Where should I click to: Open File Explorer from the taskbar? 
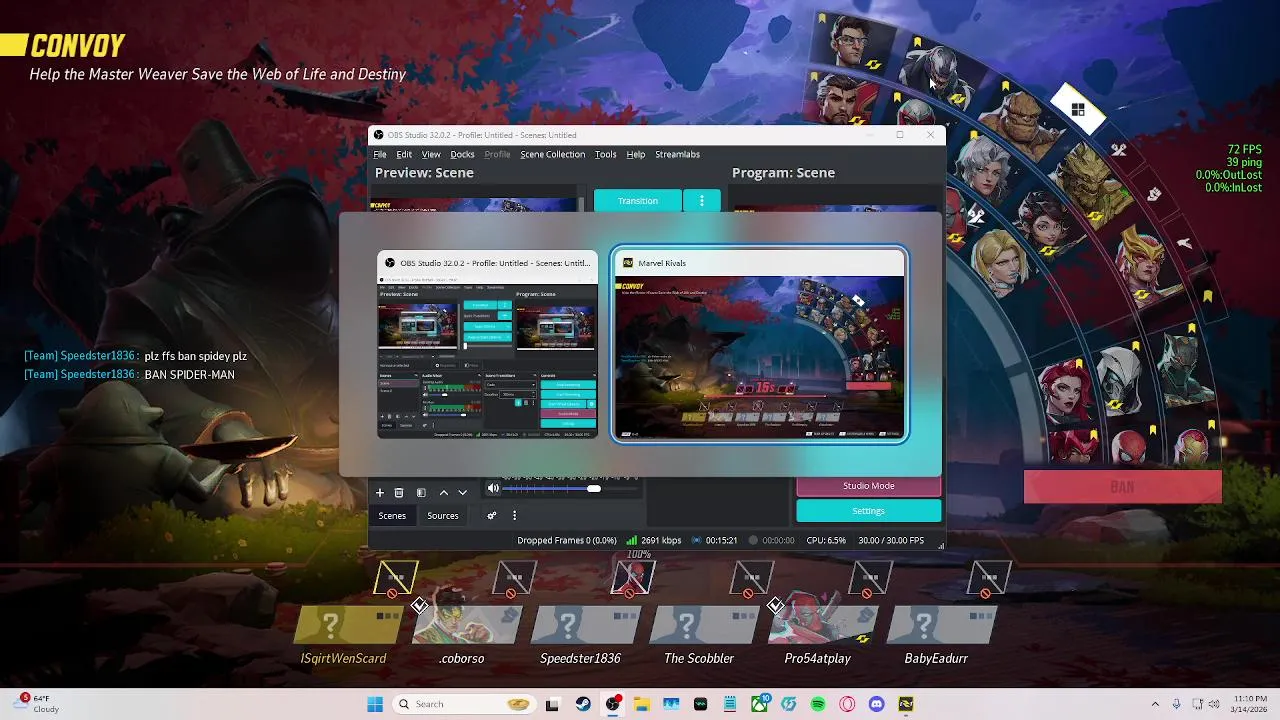[x=641, y=704]
